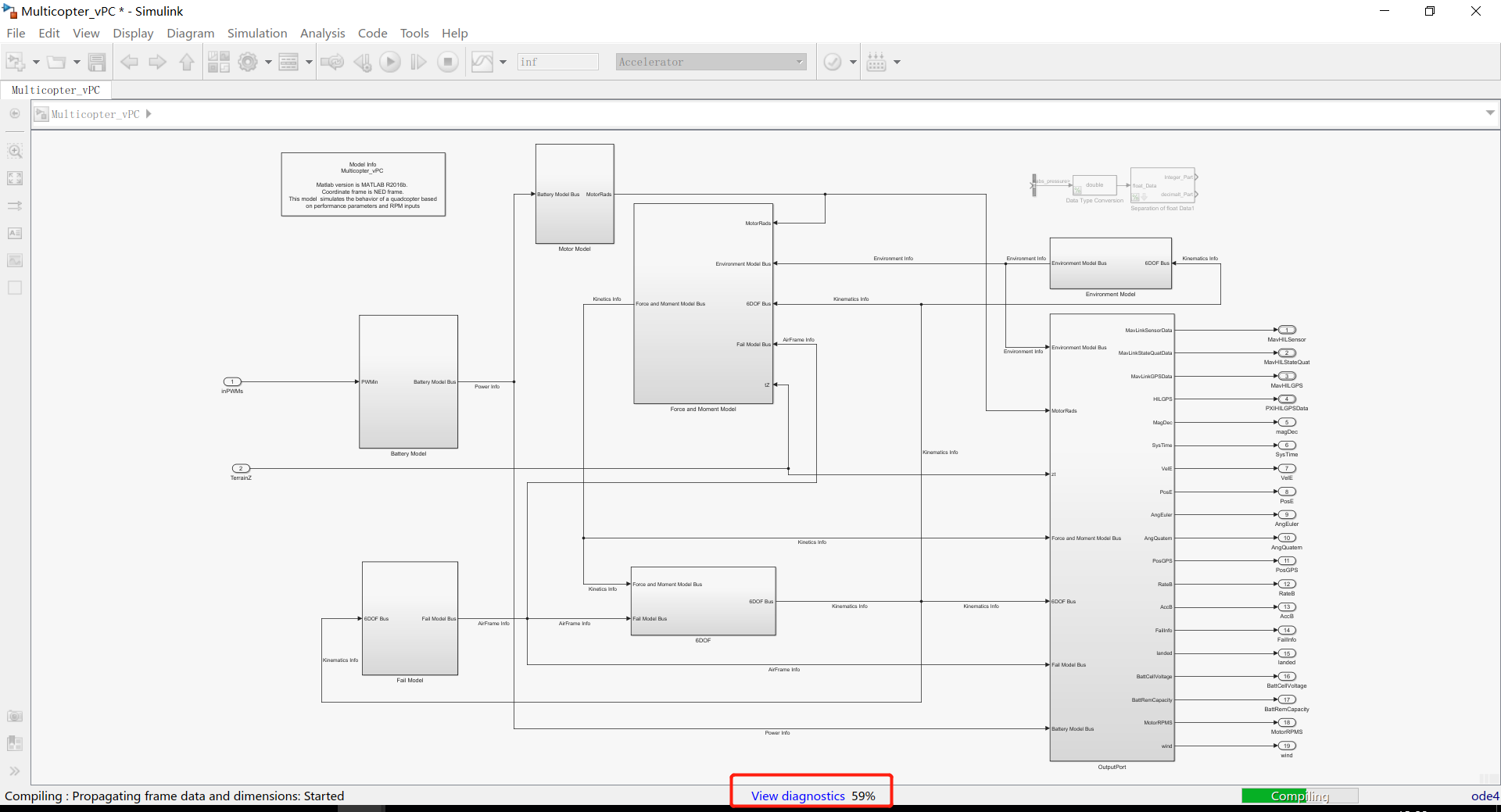Select the Motor Model block
This screenshot has height=812, width=1501.
tap(575, 194)
